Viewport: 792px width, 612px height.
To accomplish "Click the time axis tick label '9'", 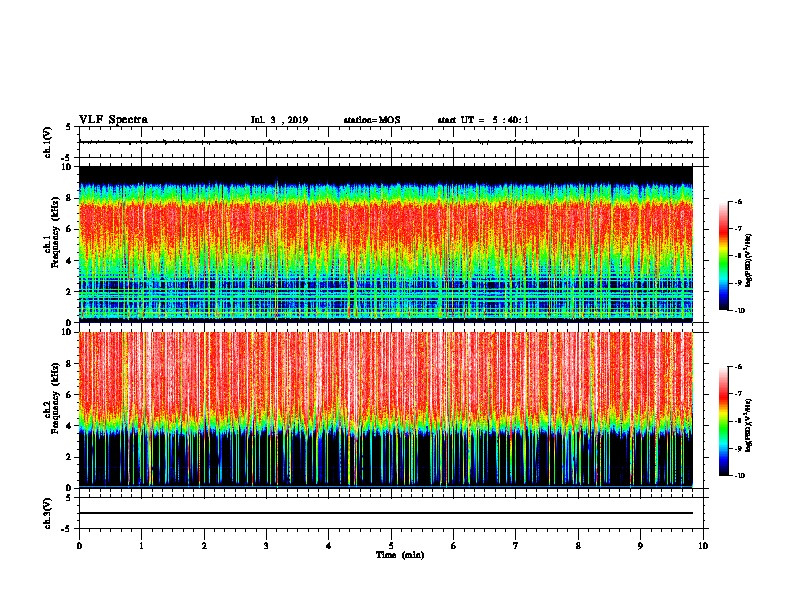I will click(x=640, y=546).
